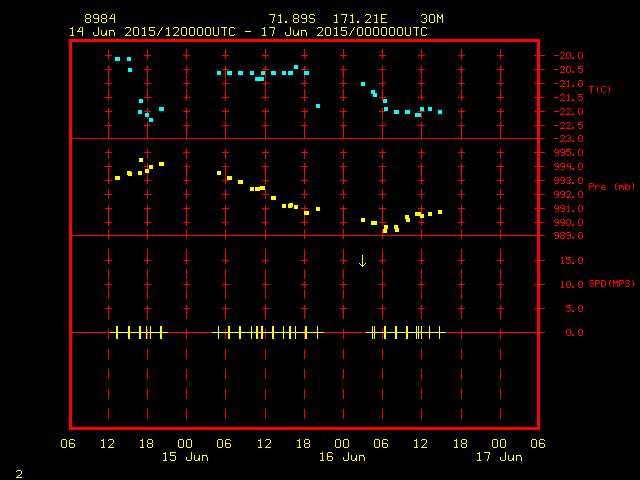640x480 pixels.
Task: Click the 991.0 pressure tick label
Action: [569, 209]
